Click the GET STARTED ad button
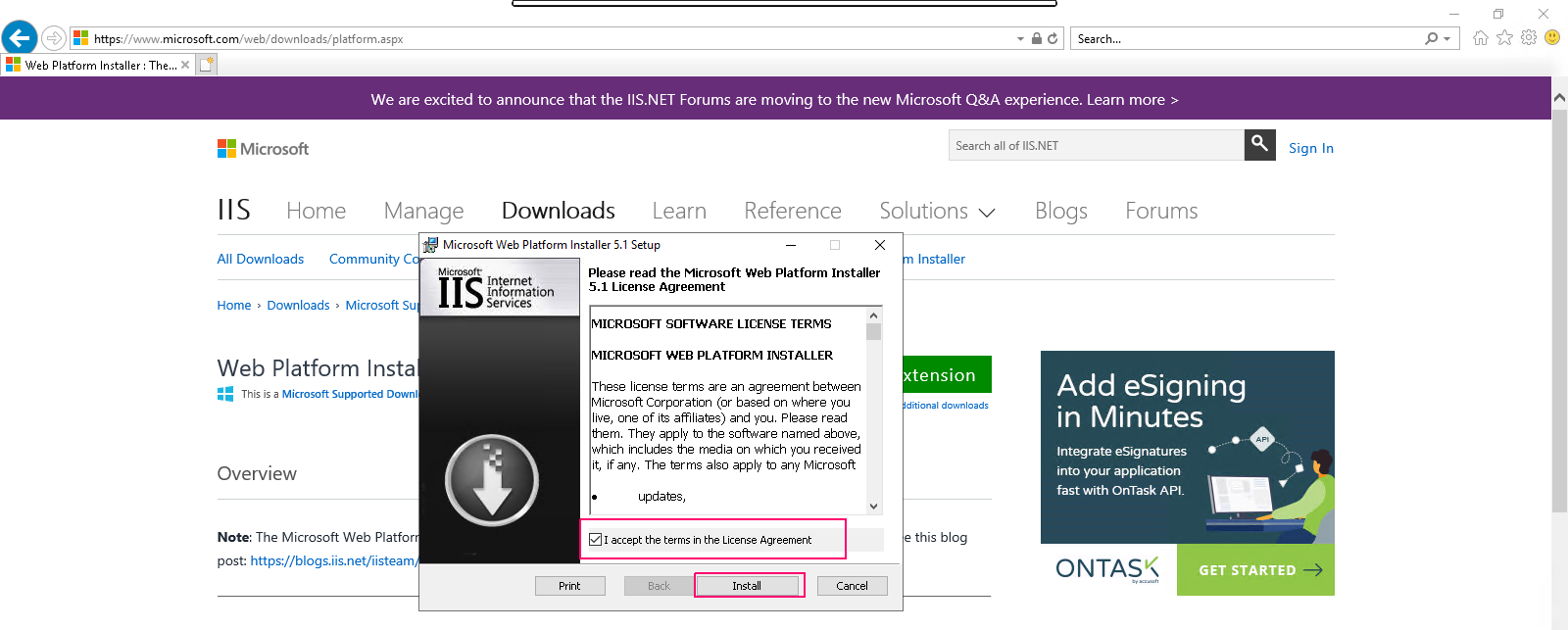The image size is (1568, 630). [x=1255, y=569]
